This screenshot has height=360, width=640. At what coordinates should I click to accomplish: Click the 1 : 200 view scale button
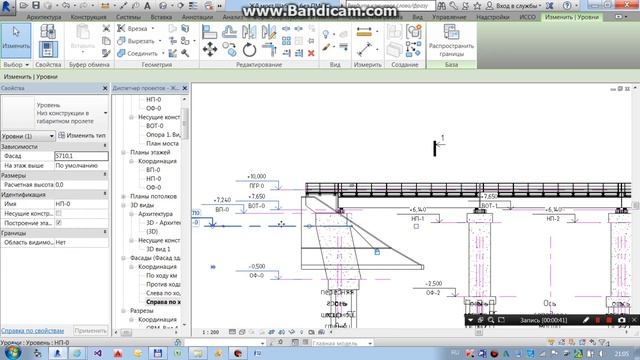pyautogui.click(x=211, y=332)
